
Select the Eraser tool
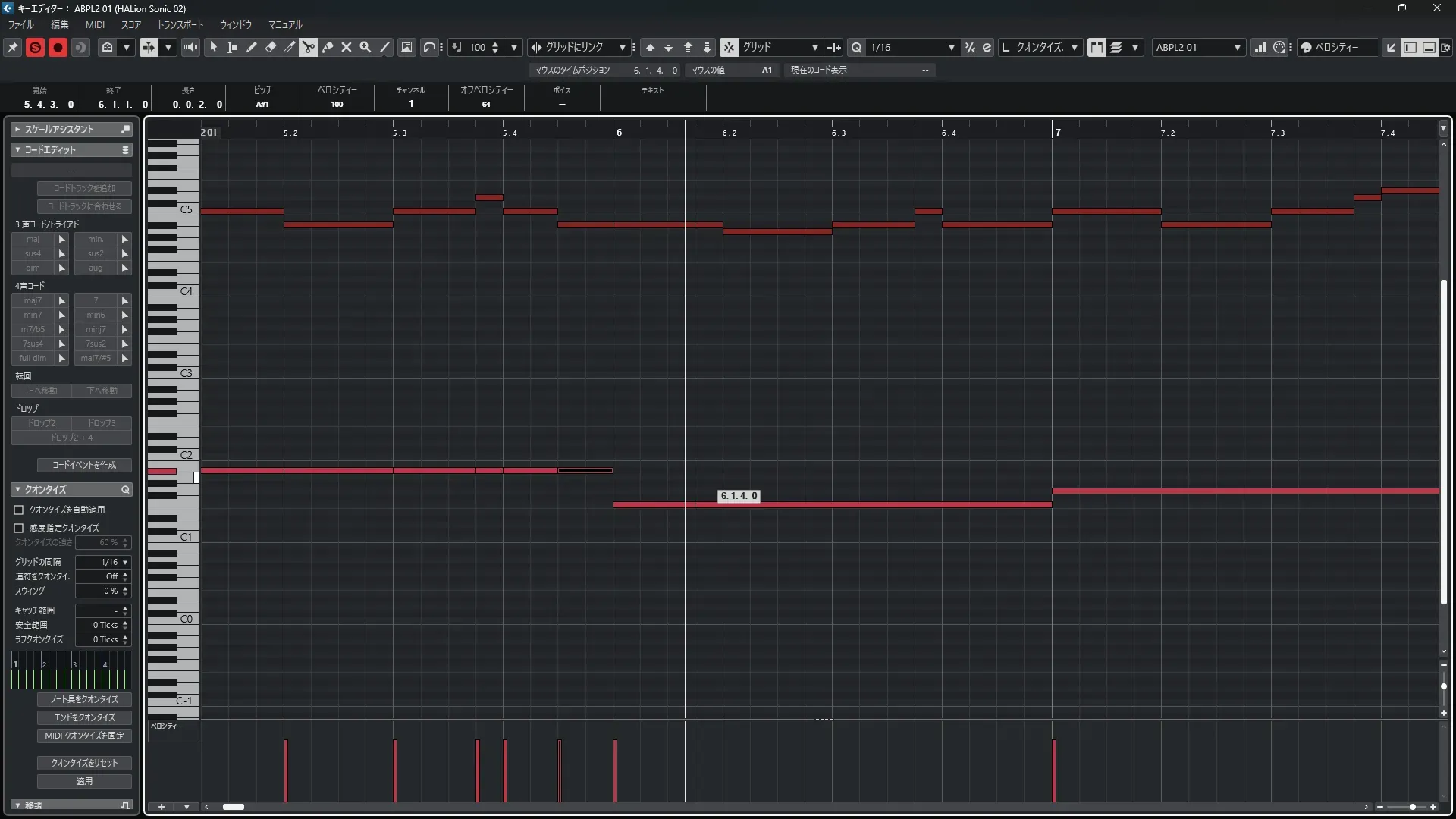[x=270, y=47]
